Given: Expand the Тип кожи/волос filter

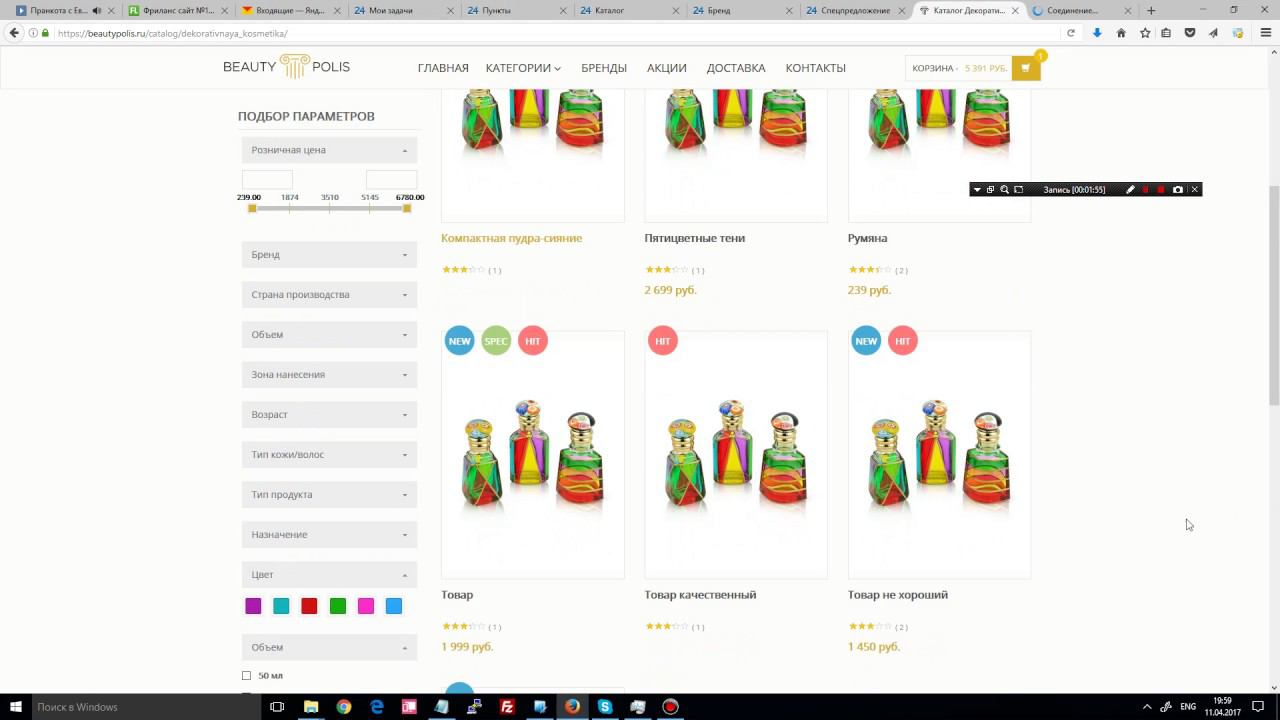Looking at the screenshot, I should tap(329, 455).
